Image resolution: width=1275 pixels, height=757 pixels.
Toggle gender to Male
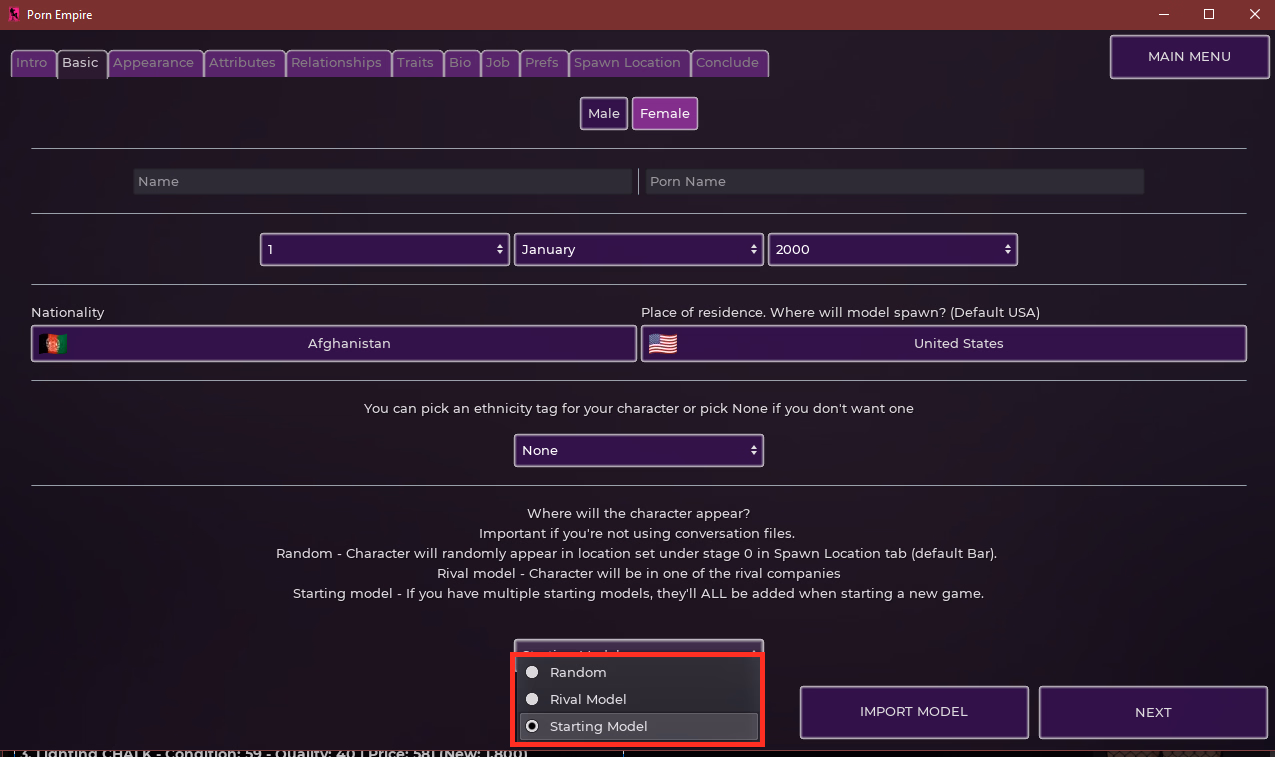pyautogui.click(x=603, y=114)
